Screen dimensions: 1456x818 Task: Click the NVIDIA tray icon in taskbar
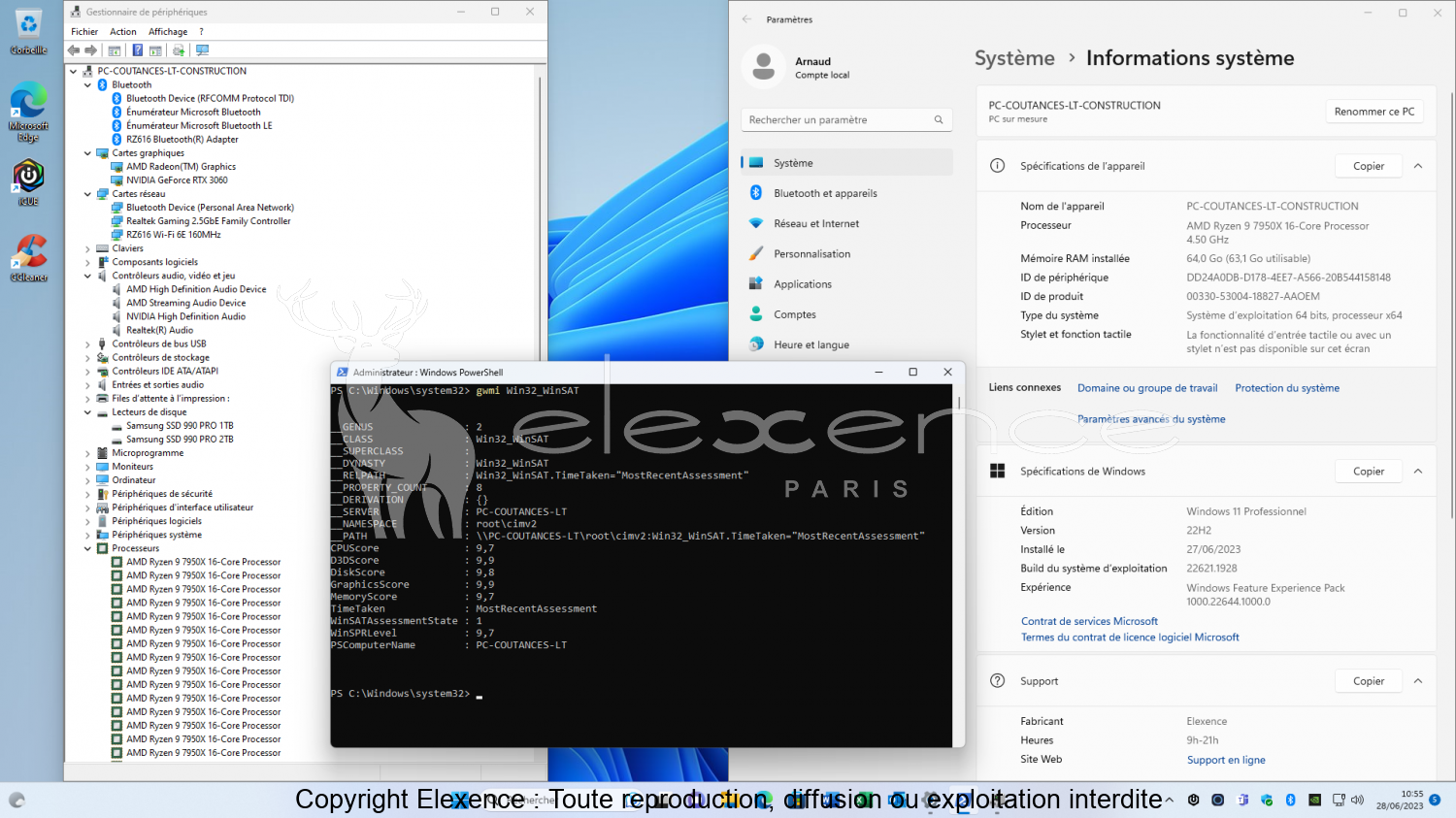(1314, 800)
